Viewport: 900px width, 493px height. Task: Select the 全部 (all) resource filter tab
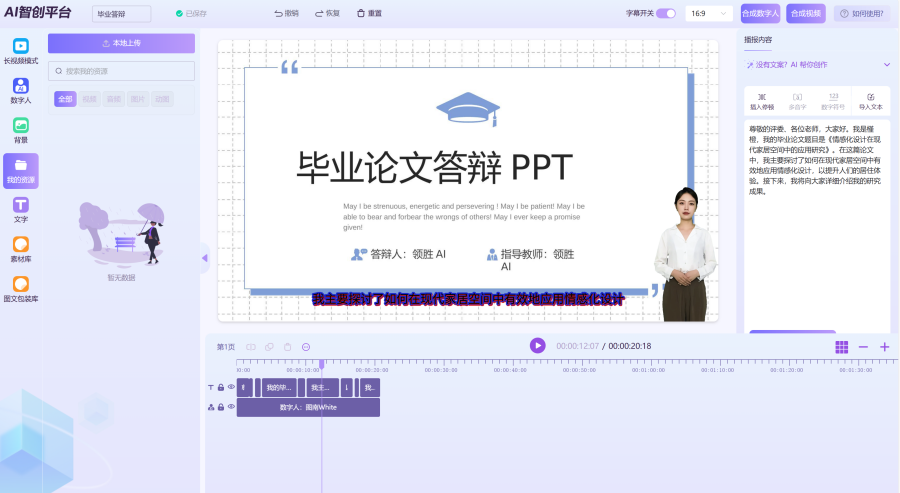click(65, 99)
